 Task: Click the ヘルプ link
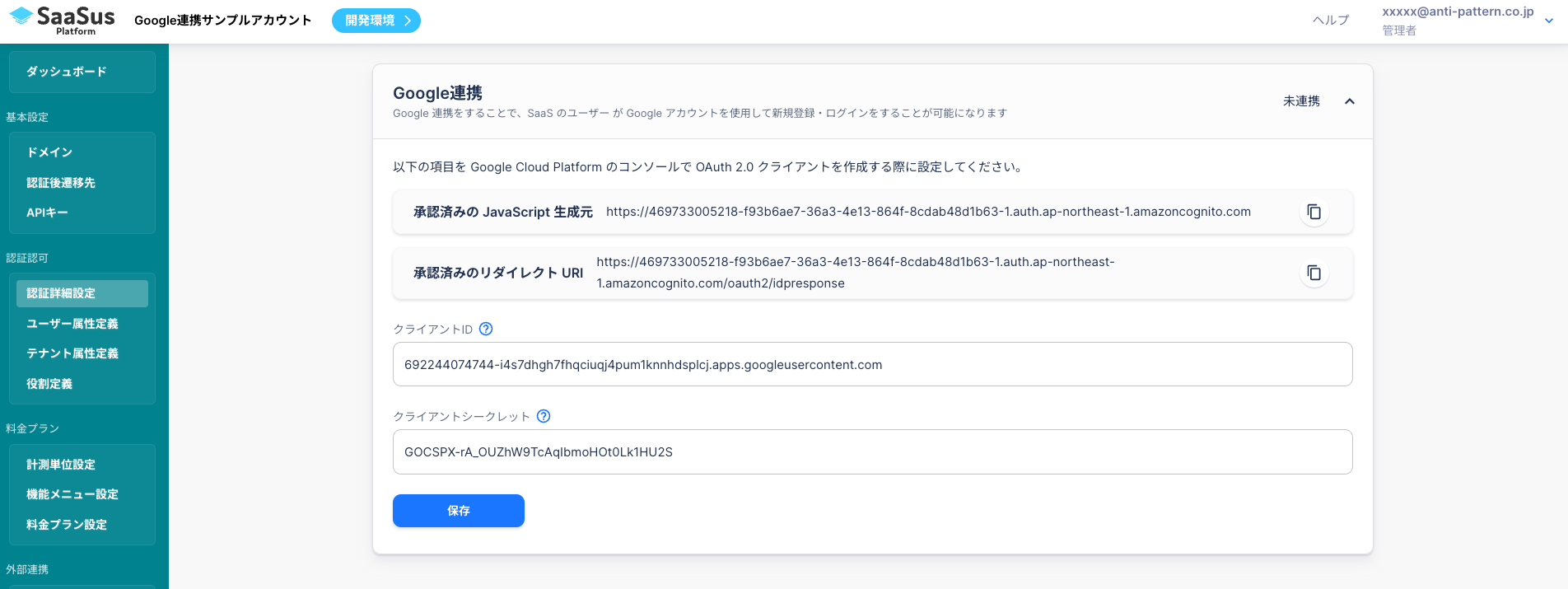pyautogui.click(x=1331, y=21)
